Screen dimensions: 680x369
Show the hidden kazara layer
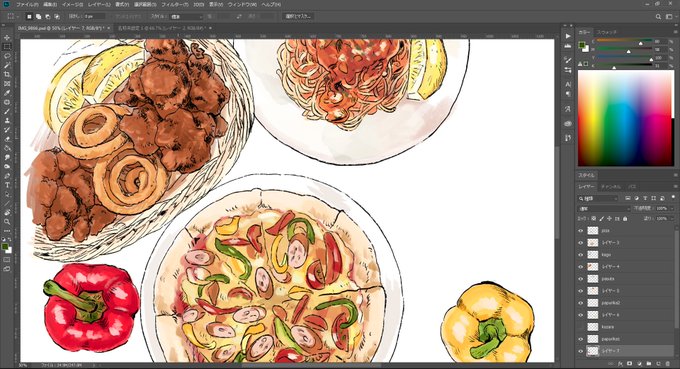[581, 327]
